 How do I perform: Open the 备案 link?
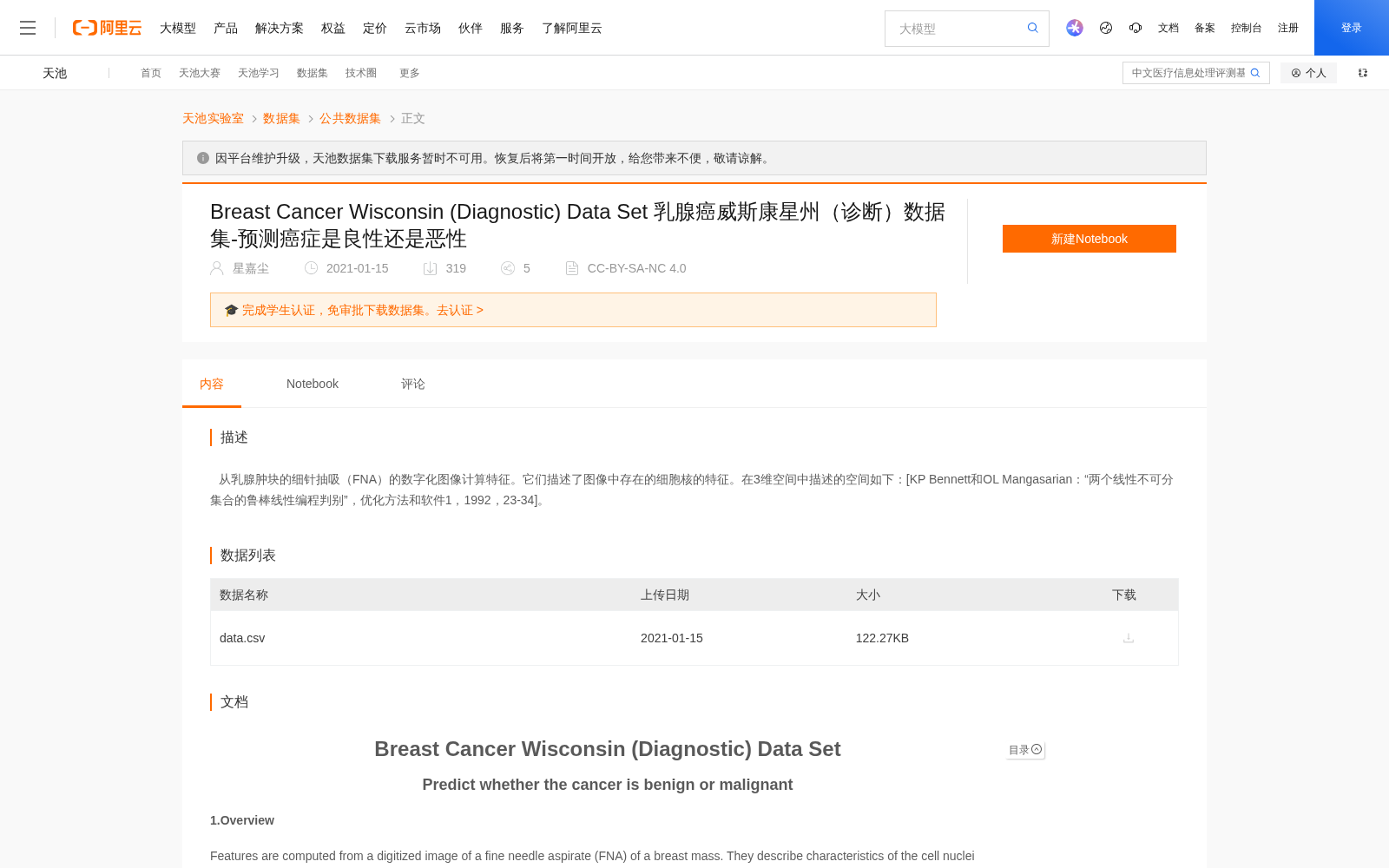click(x=1205, y=28)
